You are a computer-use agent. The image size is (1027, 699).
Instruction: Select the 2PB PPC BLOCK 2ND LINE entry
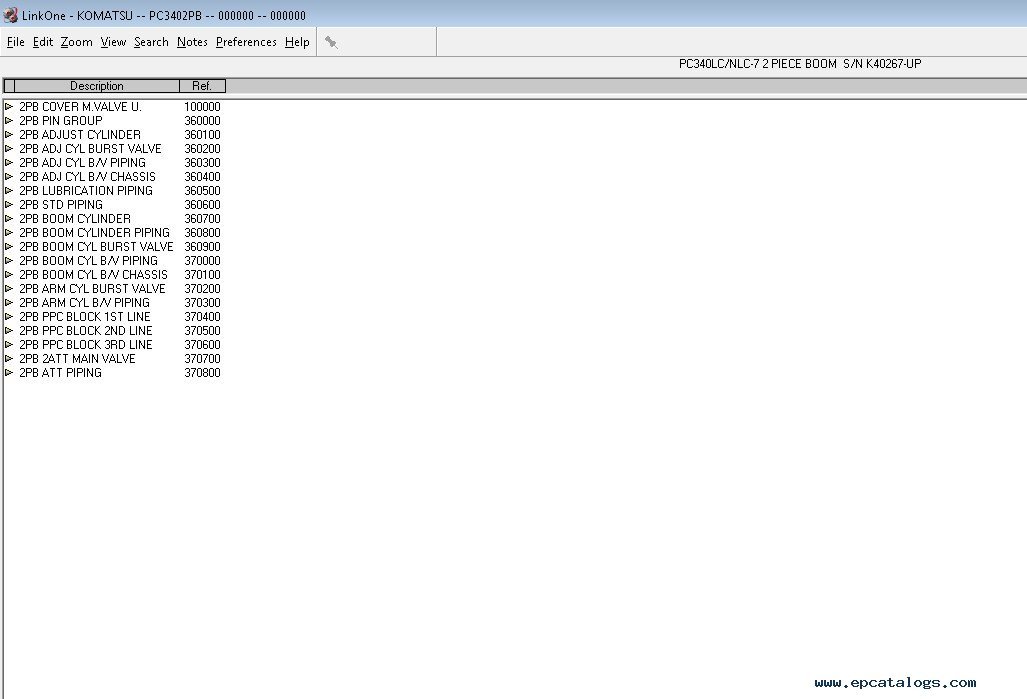pos(85,330)
